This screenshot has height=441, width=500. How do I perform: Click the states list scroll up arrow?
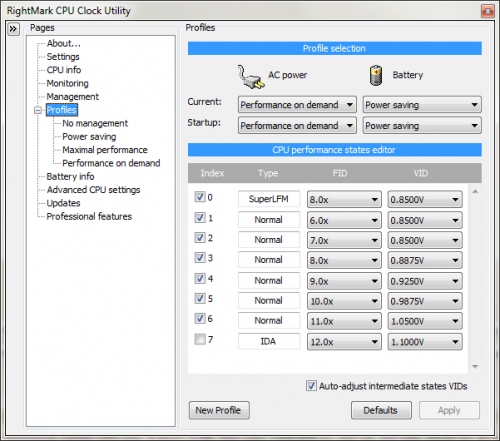475,191
